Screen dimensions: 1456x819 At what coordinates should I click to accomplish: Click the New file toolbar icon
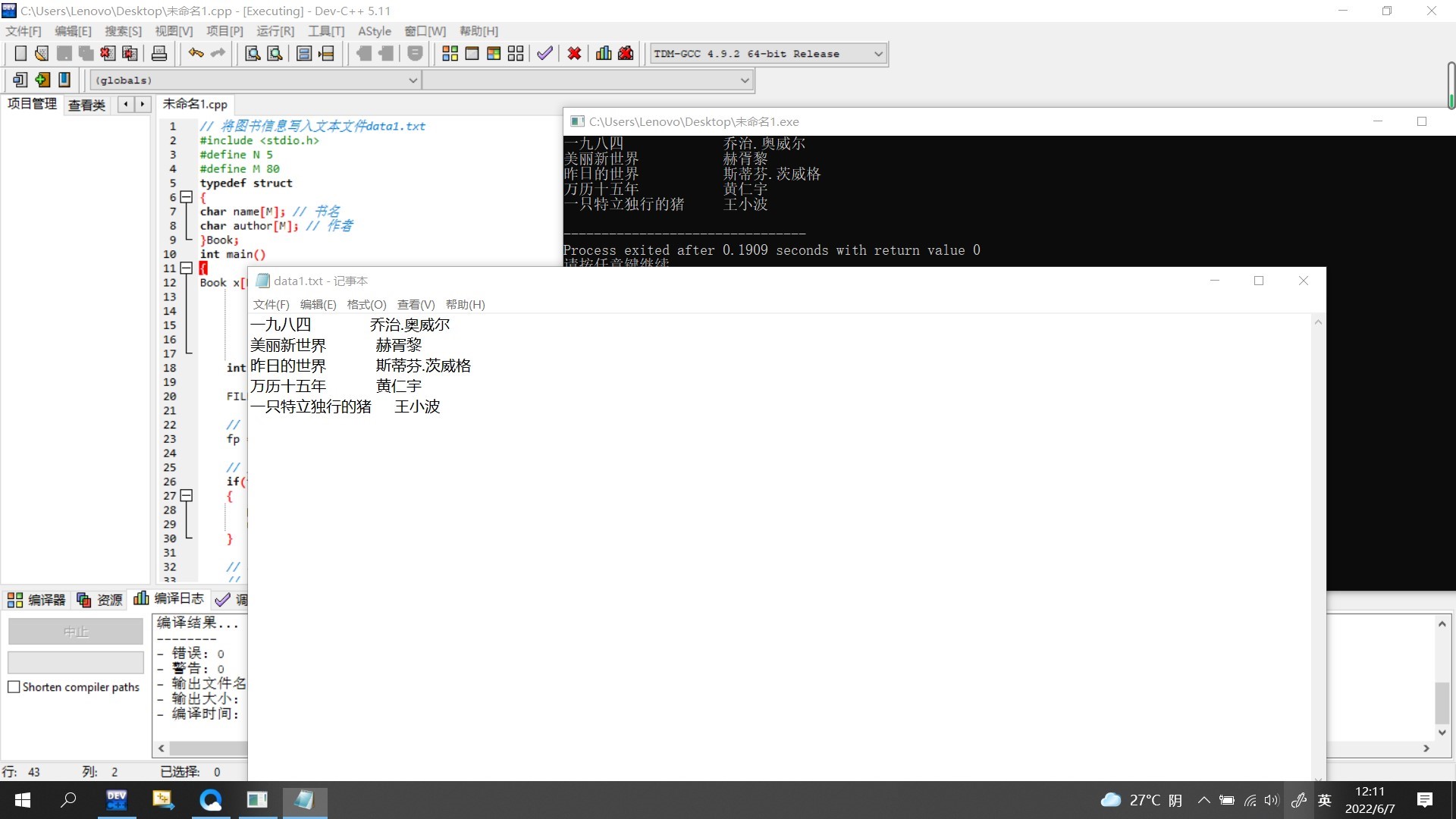click(x=20, y=53)
